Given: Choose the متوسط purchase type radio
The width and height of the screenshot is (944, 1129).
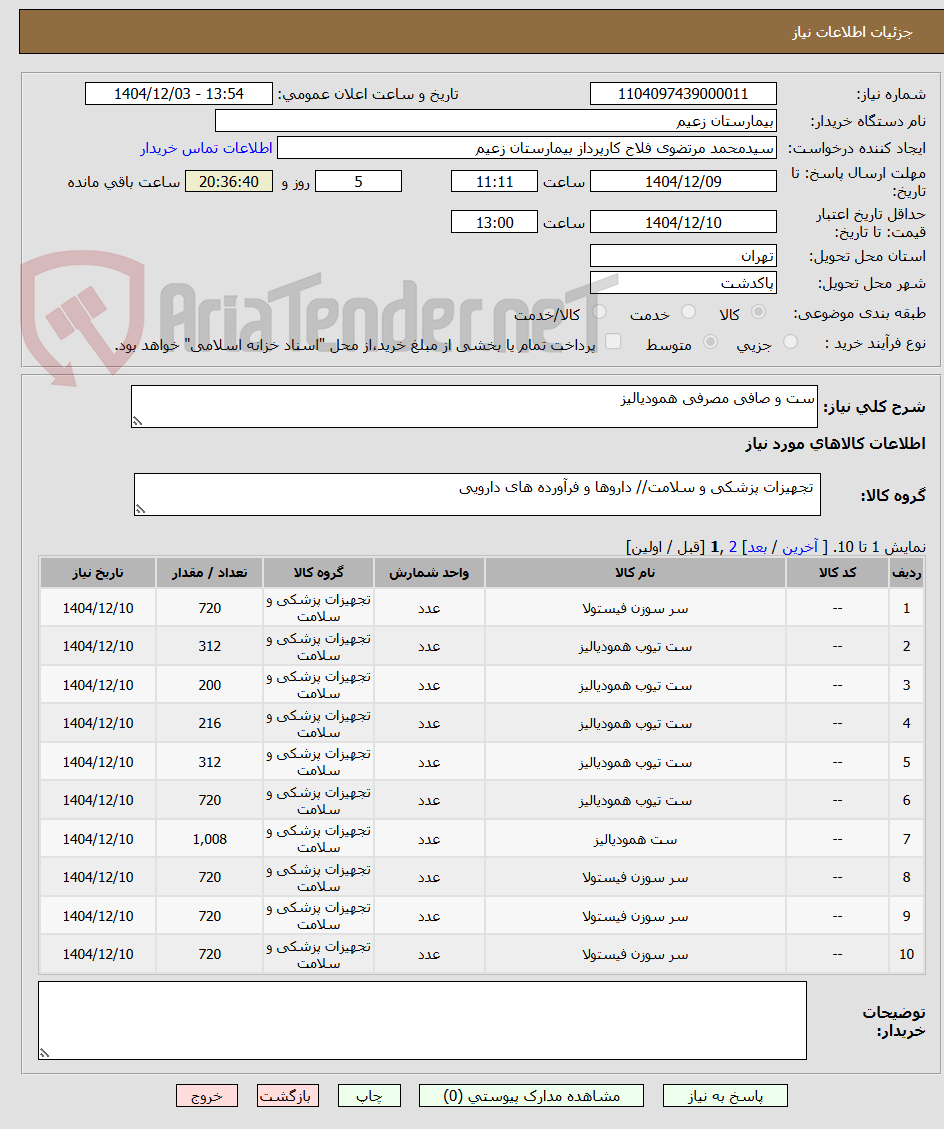Looking at the screenshot, I should (x=710, y=343).
